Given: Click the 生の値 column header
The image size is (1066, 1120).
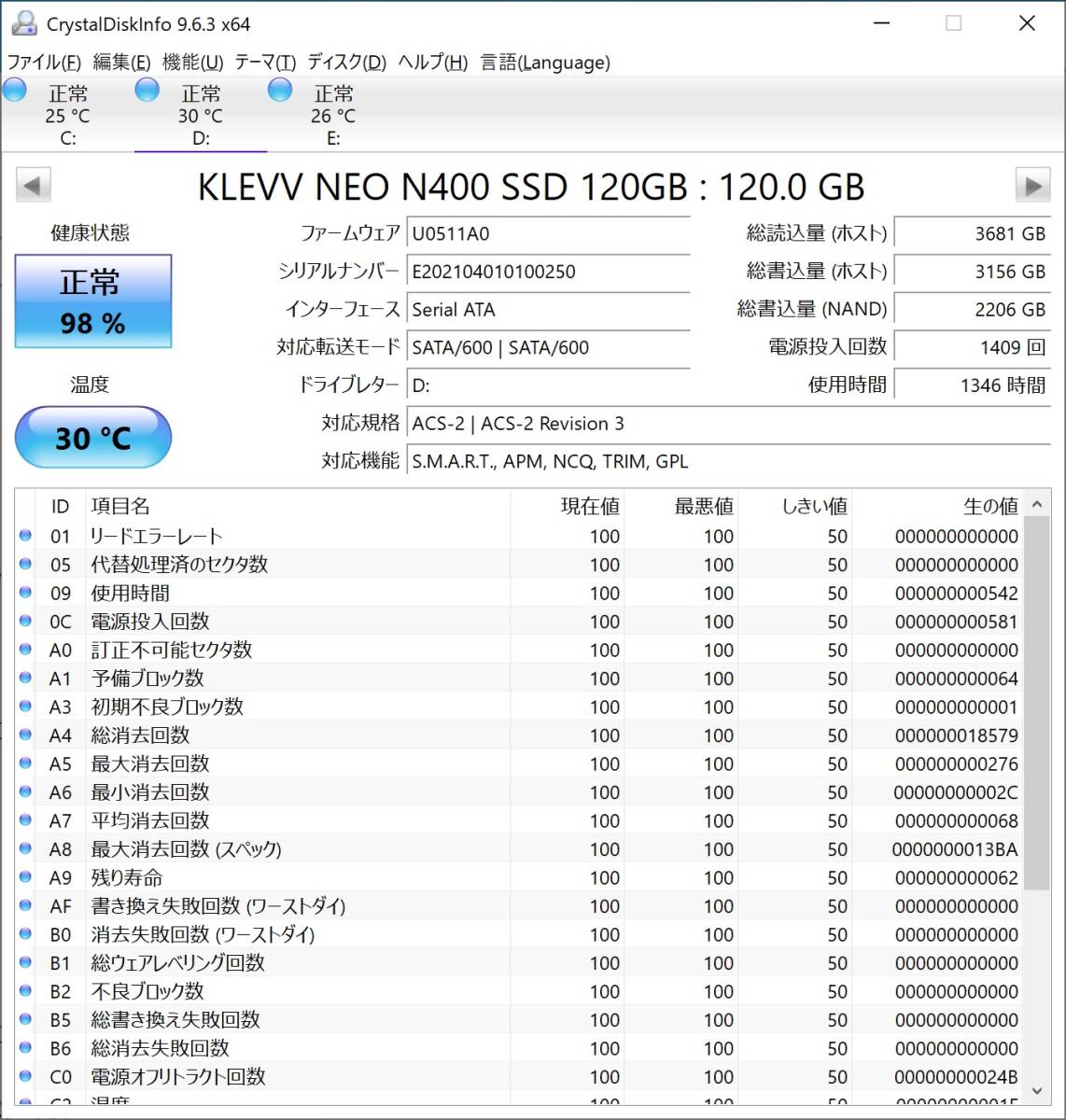Looking at the screenshot, I should [x=938, y=506].
